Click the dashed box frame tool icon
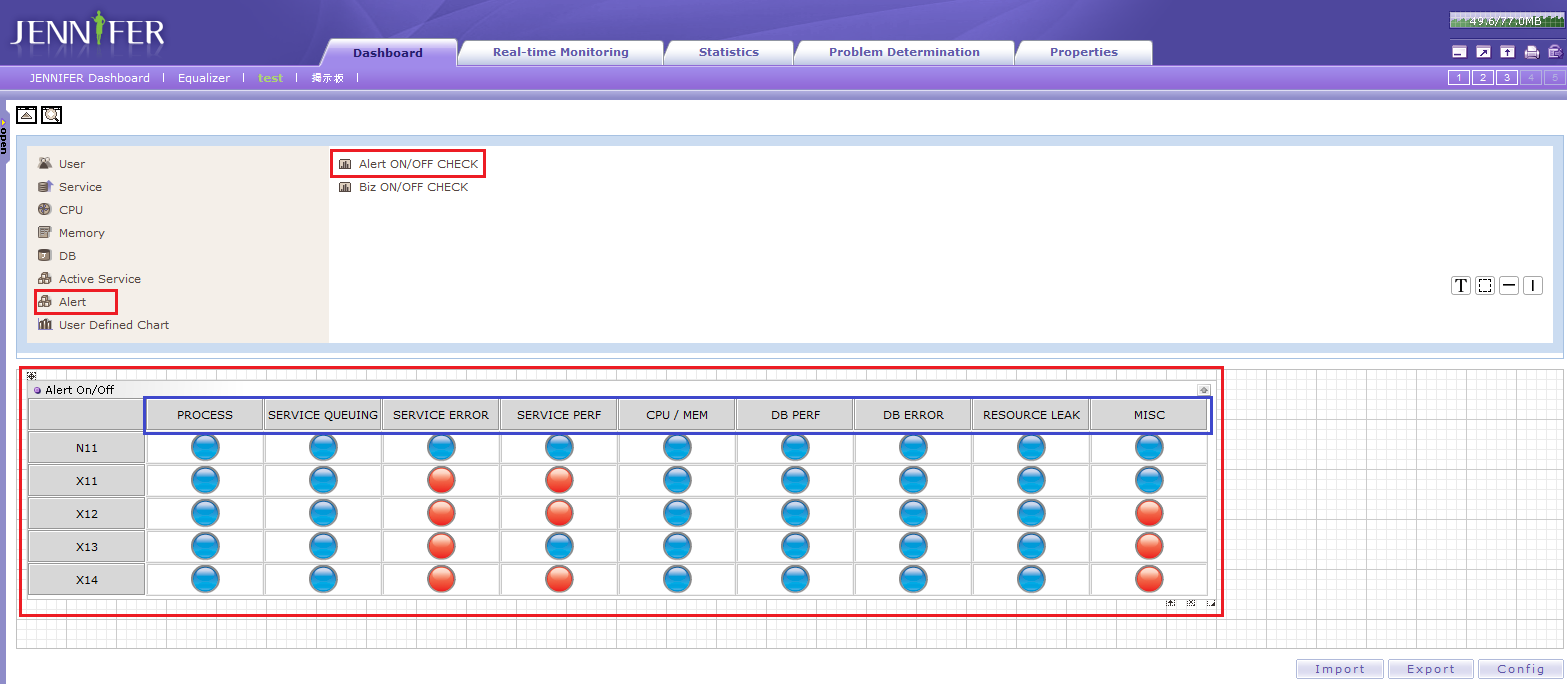This screenshot has height=690, width=1567. pos(1485,285)
